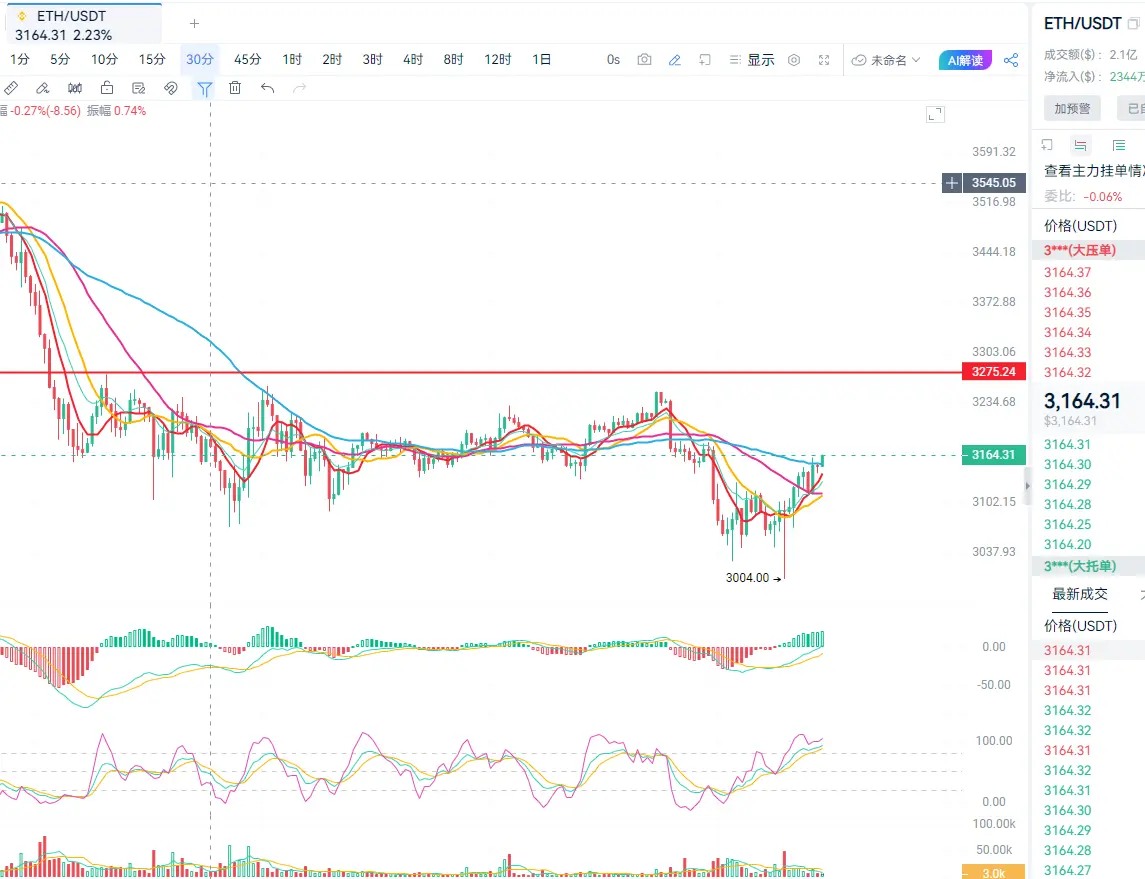
Task: Toggle the blue pencil drawing mode icon
Action: tap(675, 60)
